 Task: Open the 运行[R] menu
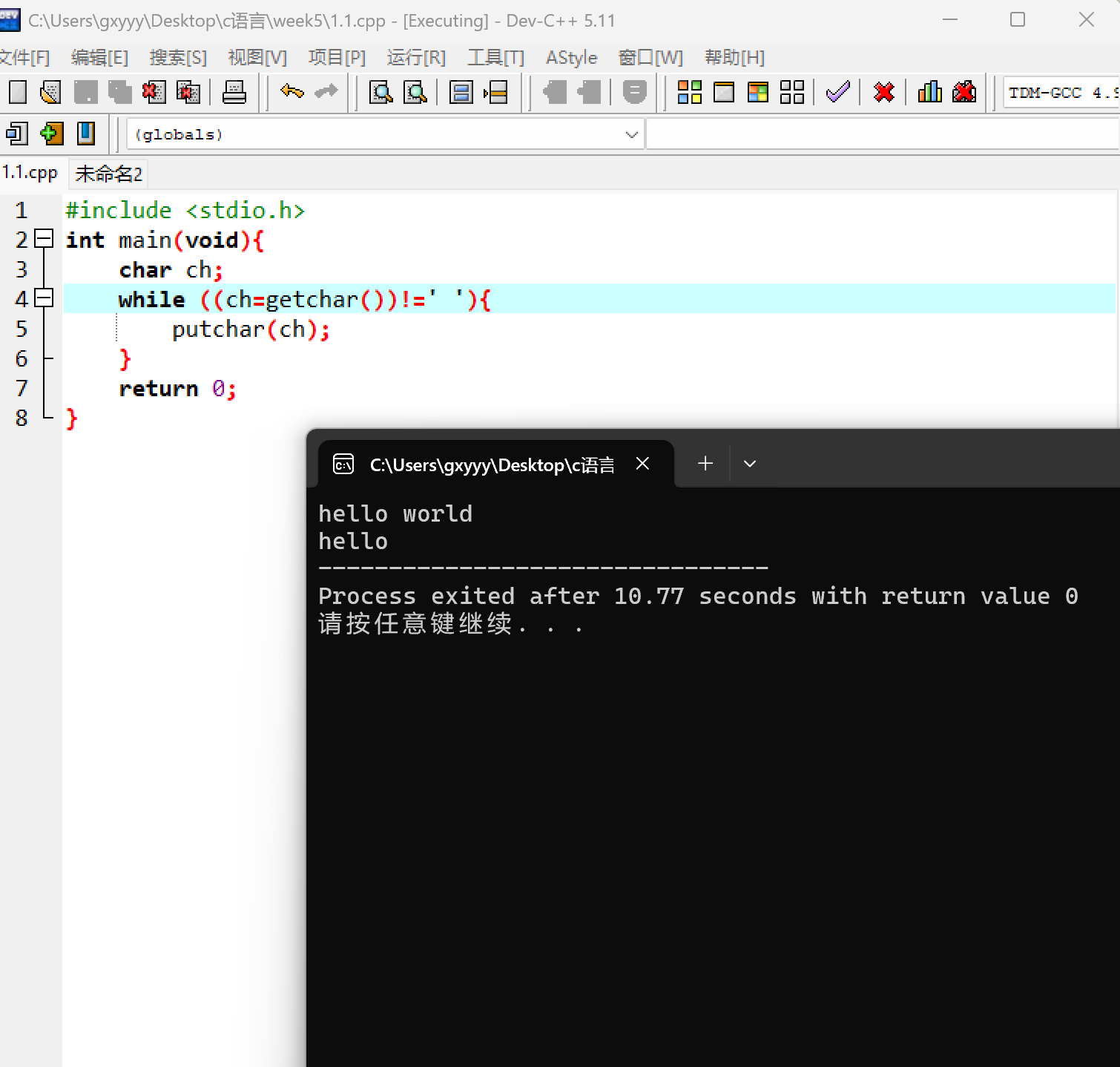(416, 57)
